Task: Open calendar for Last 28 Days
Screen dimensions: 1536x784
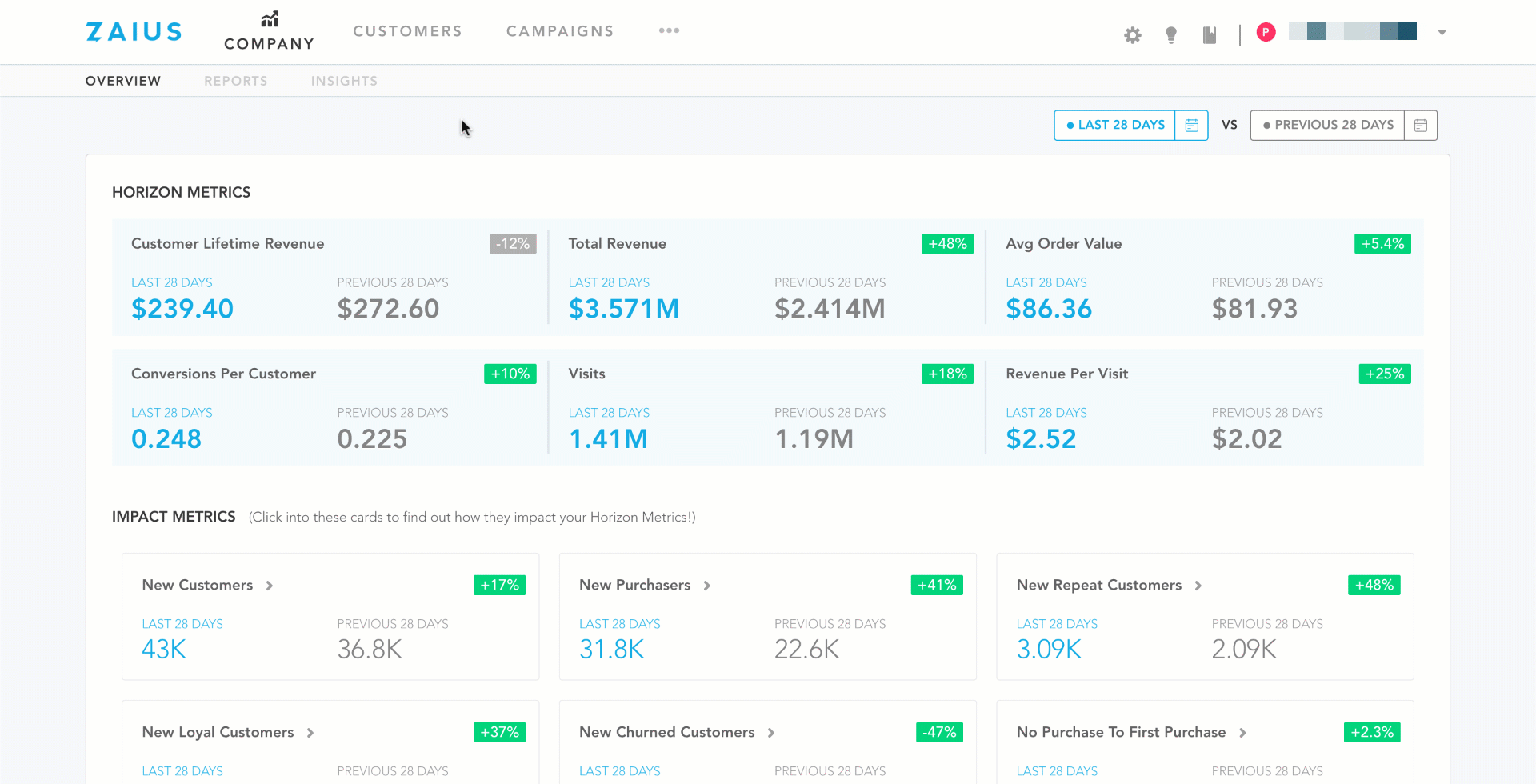Action: point(1192,126)
